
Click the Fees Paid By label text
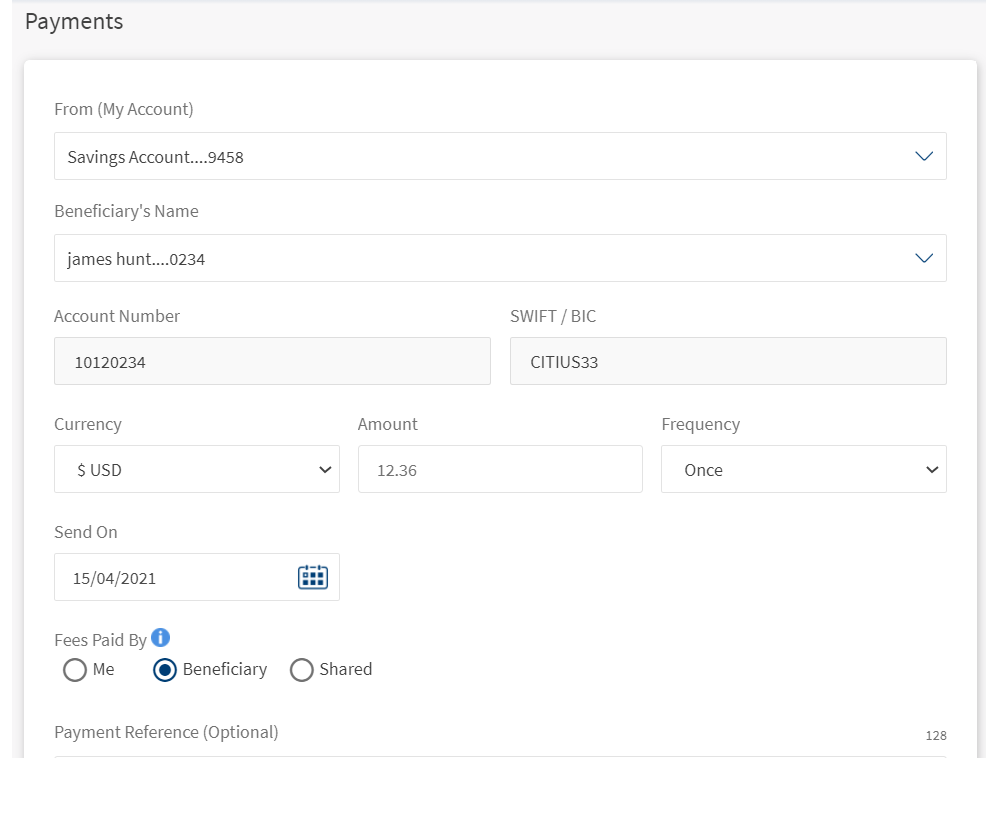100,640
